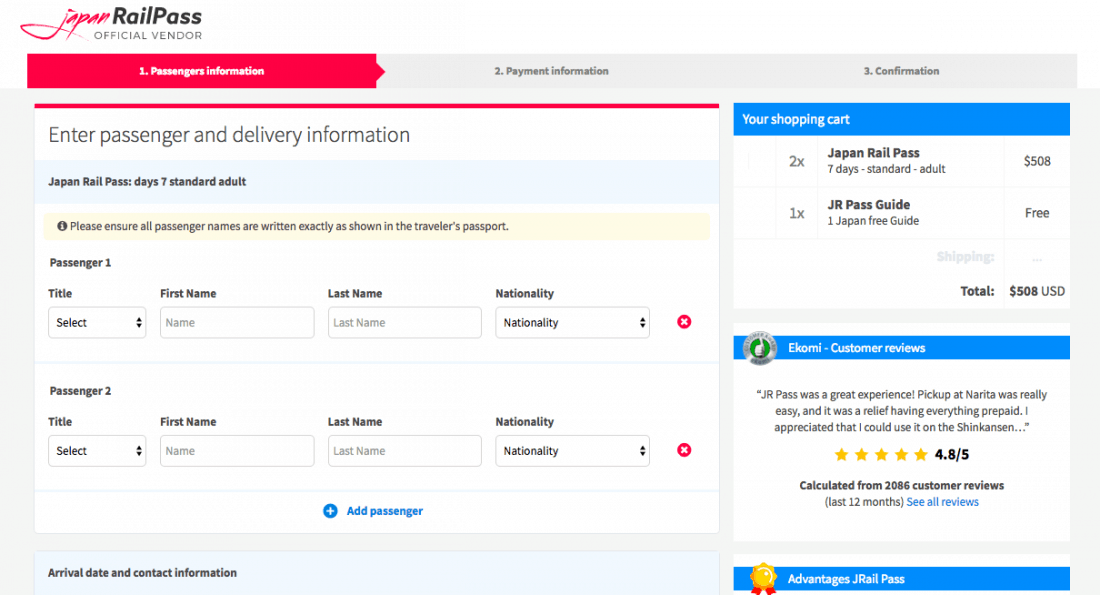Click the Shipping label in cart
Screen dimensions: 1100x595
click(x=965, y=257)
